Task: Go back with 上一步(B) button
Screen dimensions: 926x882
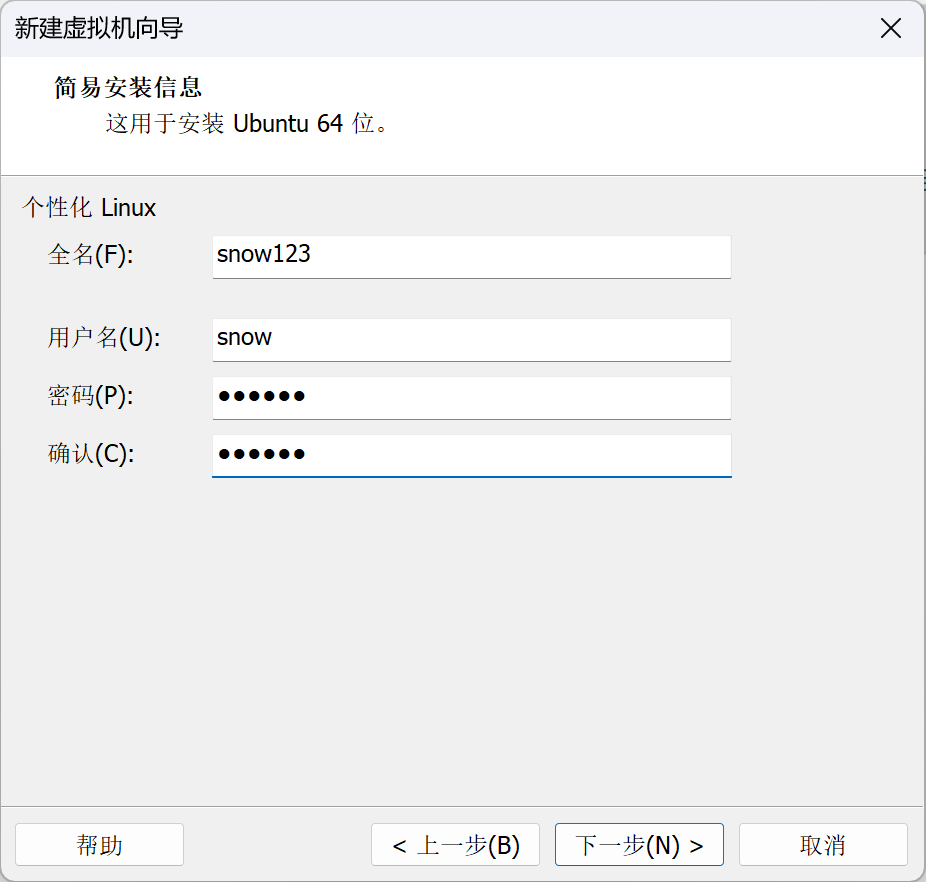Action: (x=455, y=845)
